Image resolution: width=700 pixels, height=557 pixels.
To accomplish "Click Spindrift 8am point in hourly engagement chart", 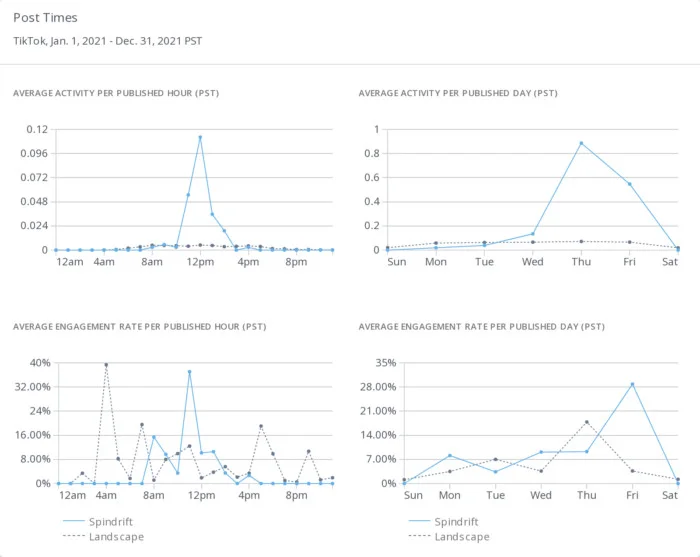I will click(x=154, y=437).
